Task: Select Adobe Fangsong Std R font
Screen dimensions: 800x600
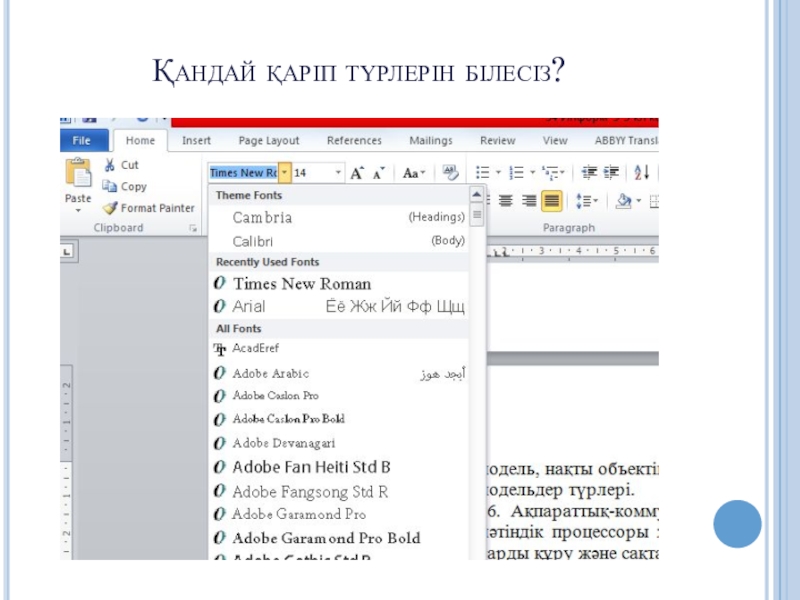Action: (x=339, y=491)
